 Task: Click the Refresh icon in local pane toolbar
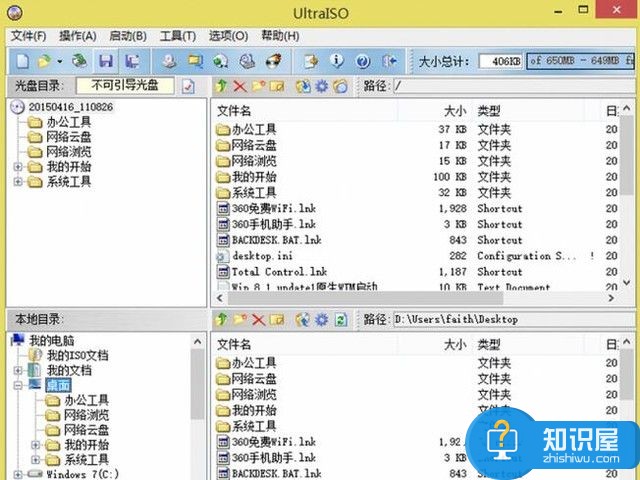(x=340, y=320)
